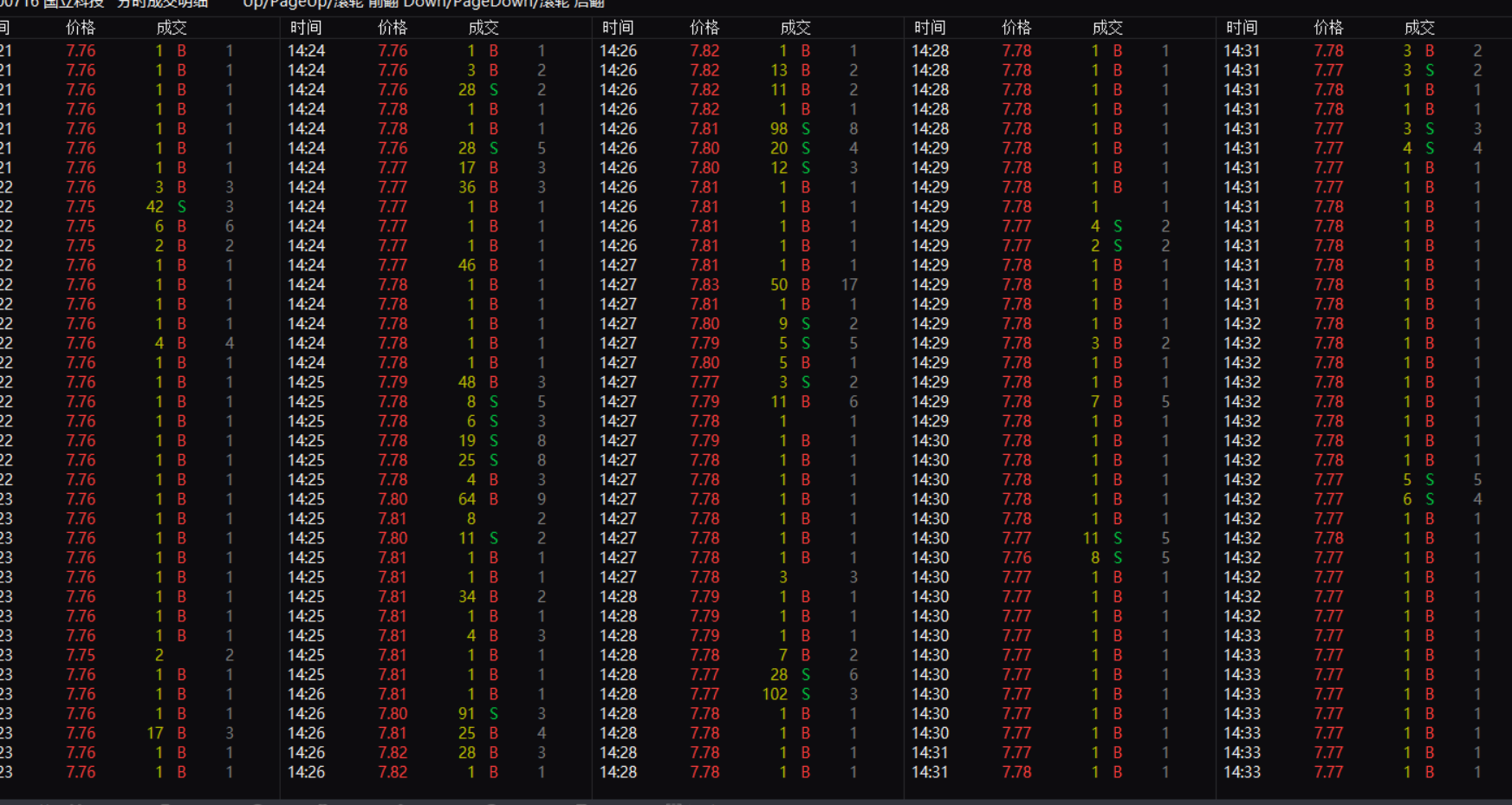Select the 成交 header above the 14:28 trade column

pos(1107,28)
